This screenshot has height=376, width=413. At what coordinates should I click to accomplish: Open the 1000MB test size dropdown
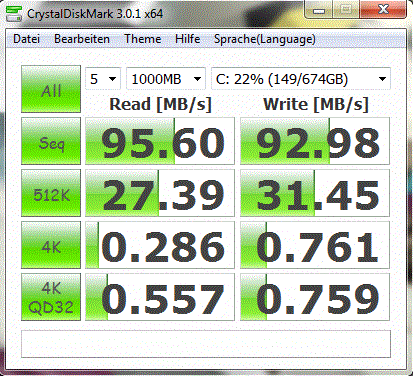166,79
